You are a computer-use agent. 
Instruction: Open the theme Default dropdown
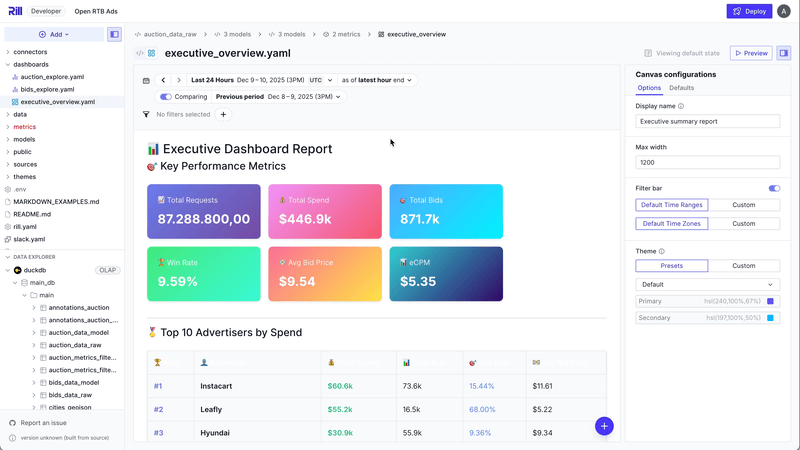[708, 285]
